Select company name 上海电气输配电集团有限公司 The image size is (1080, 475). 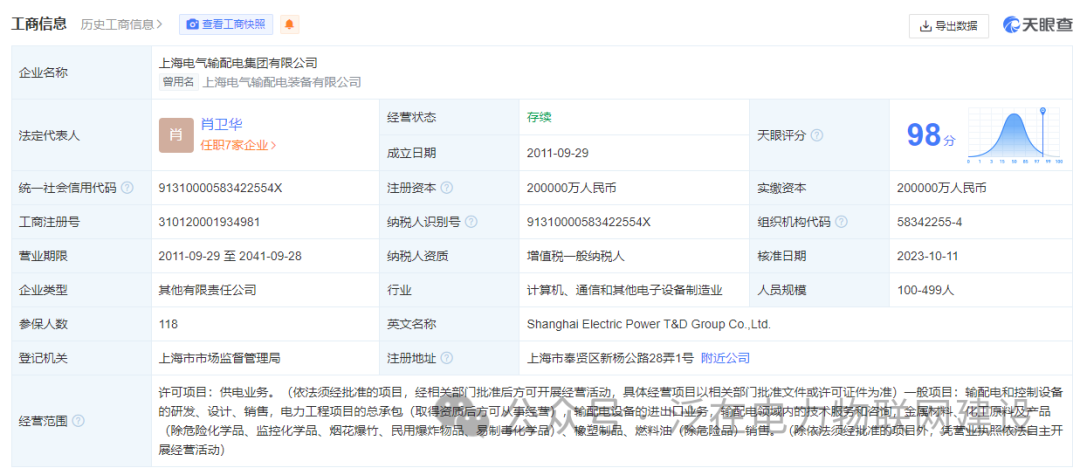click(x=238, y=63)
